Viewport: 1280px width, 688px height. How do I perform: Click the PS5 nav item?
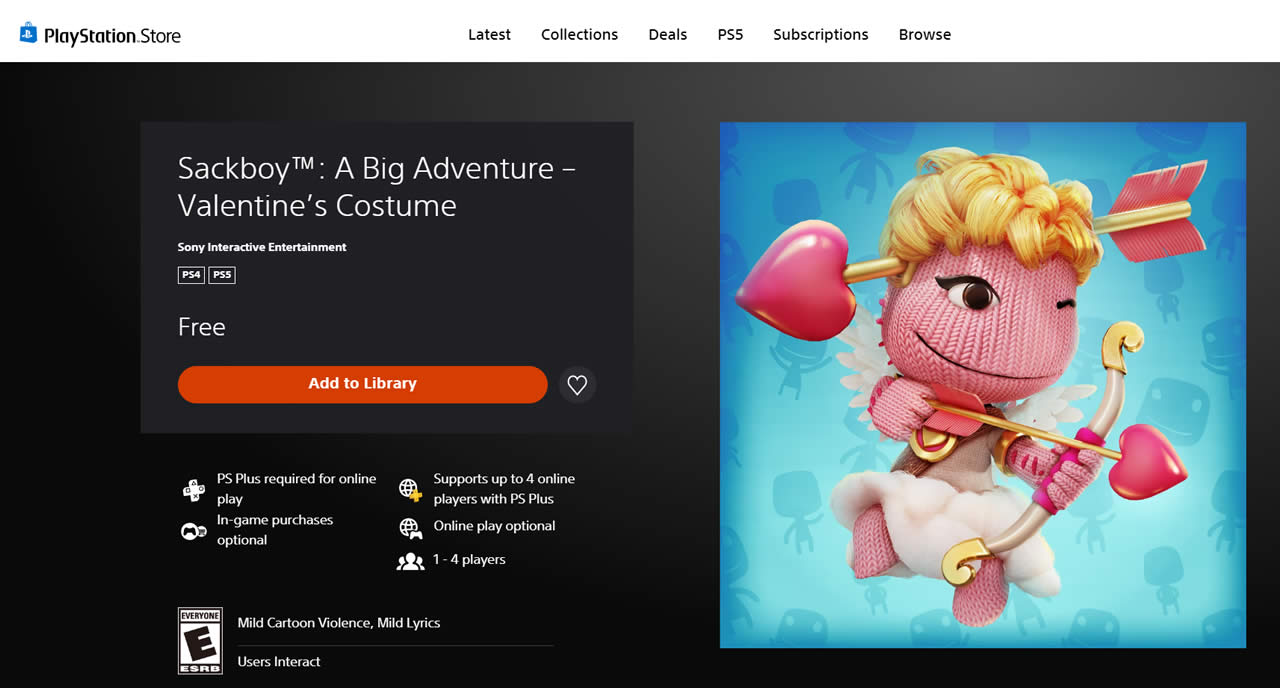point(730,33)
